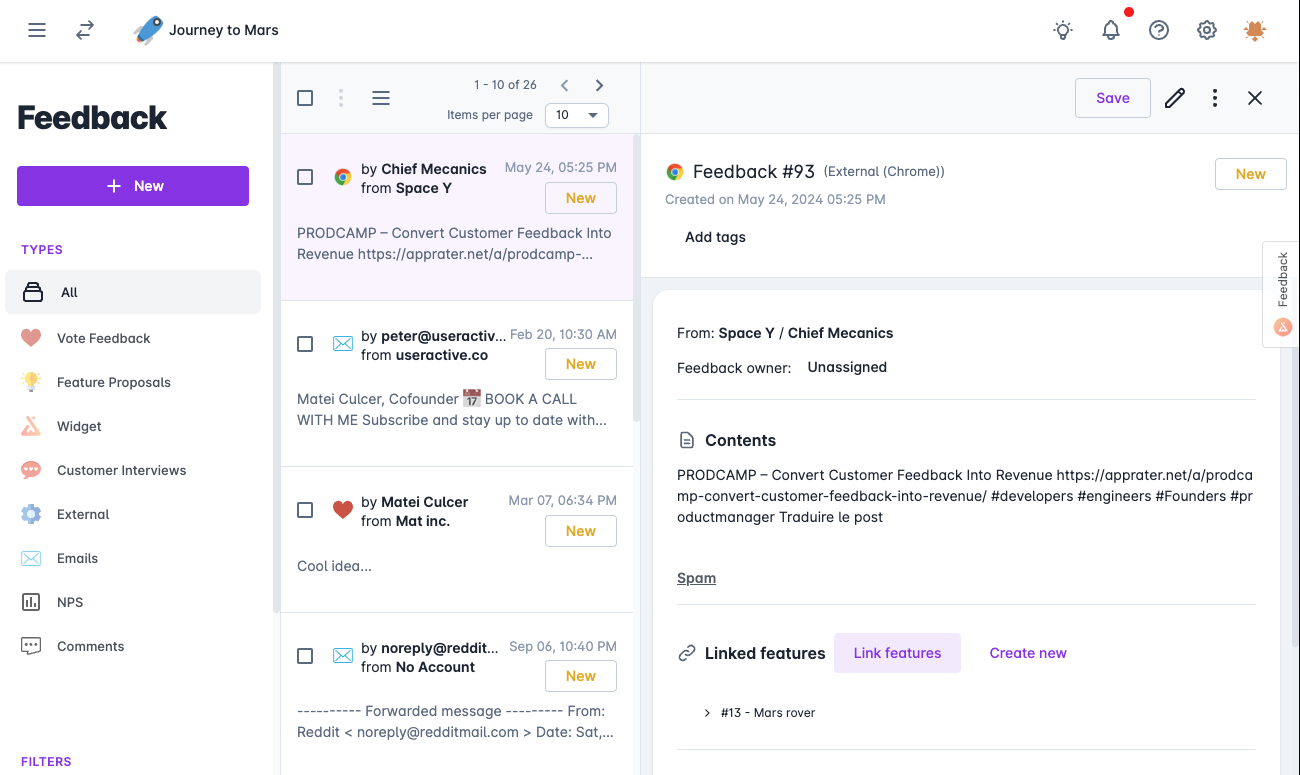Open the New status dropdown for Feedback #93

[1250, 174]
